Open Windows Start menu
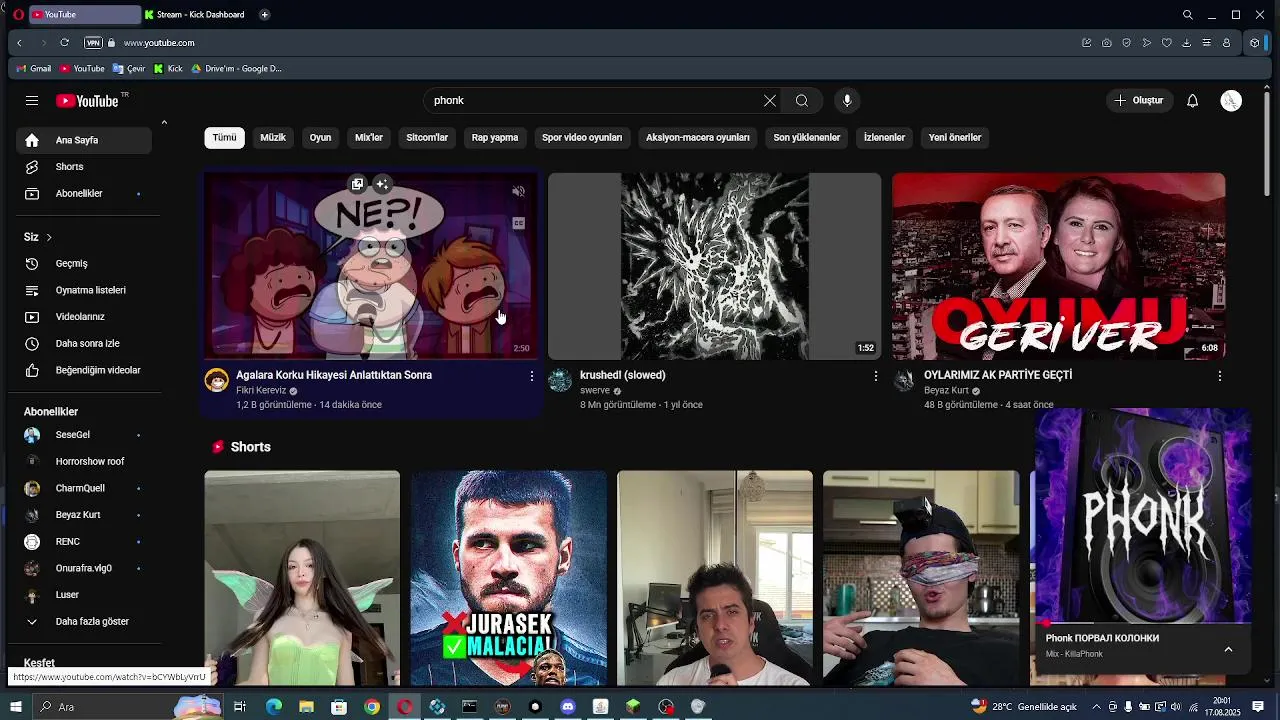The width and height of the screenshot is (1280, 720). (x=15, y=707)
